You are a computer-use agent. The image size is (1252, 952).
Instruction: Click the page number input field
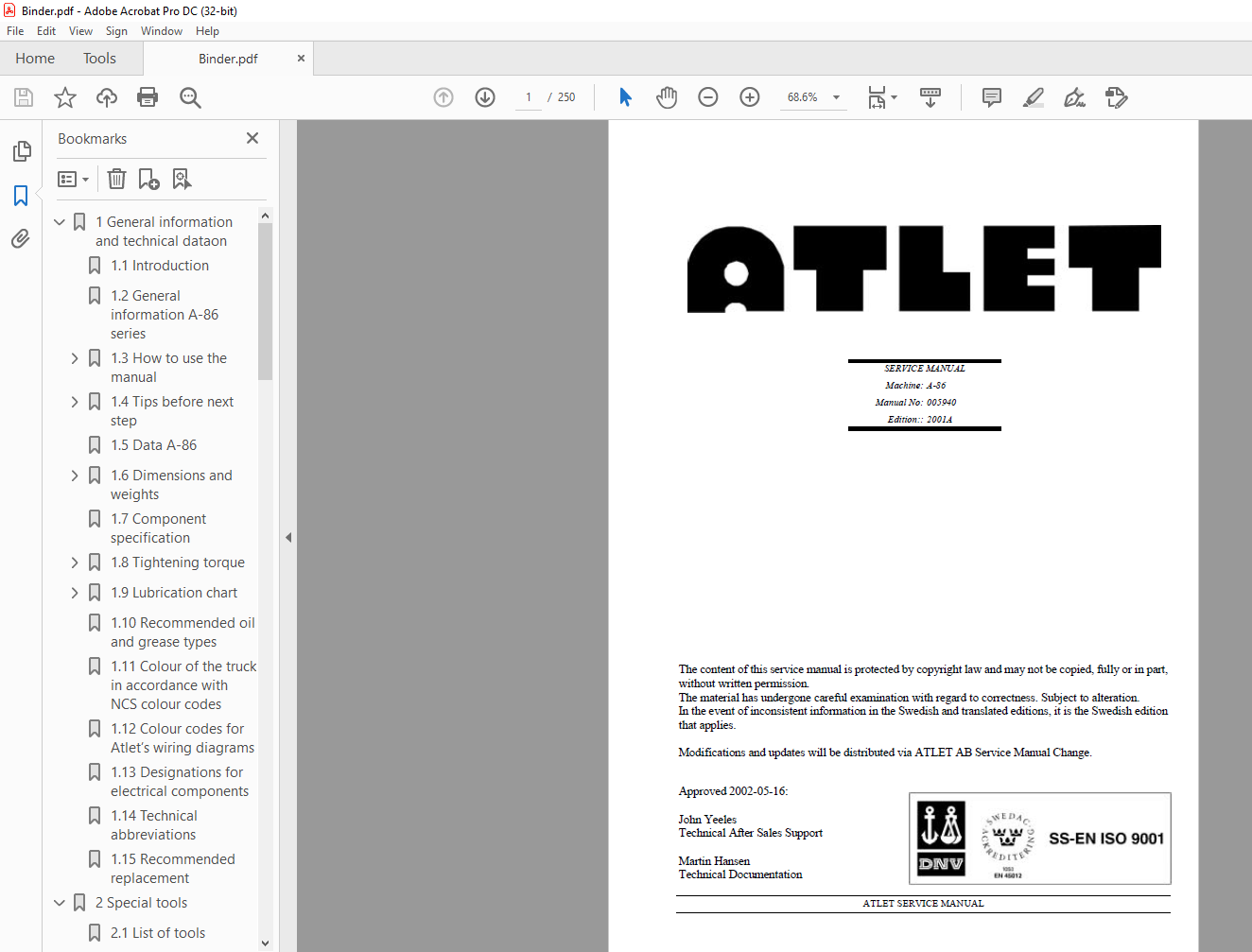(x=529, y=97)
